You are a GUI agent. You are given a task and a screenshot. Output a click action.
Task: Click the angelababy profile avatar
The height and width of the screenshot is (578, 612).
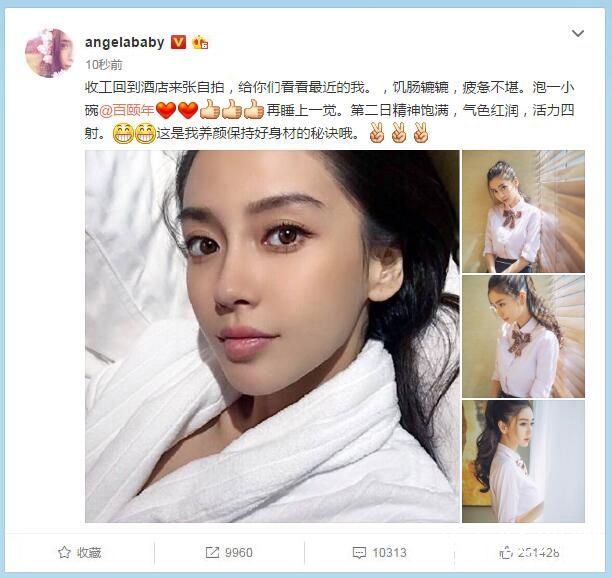click(x=49, y=53)
